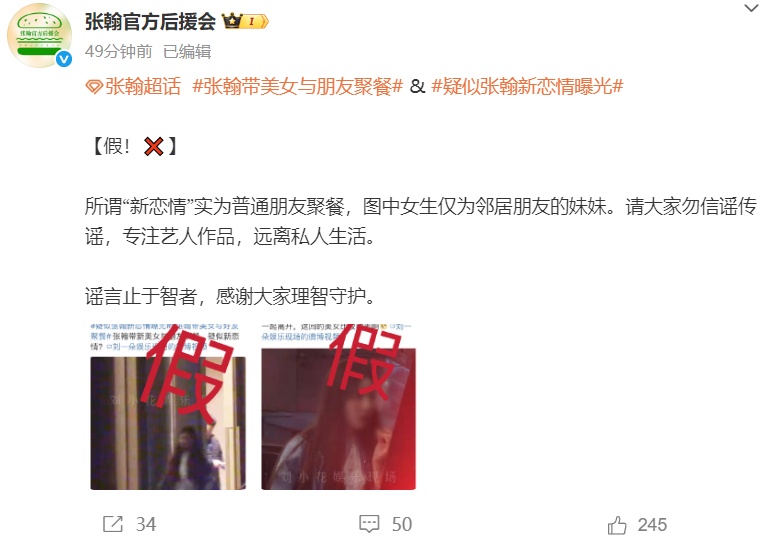The height and width of the screenshot is (547, 784).
Task: Open the crown membership level badge
Action: 245,21
